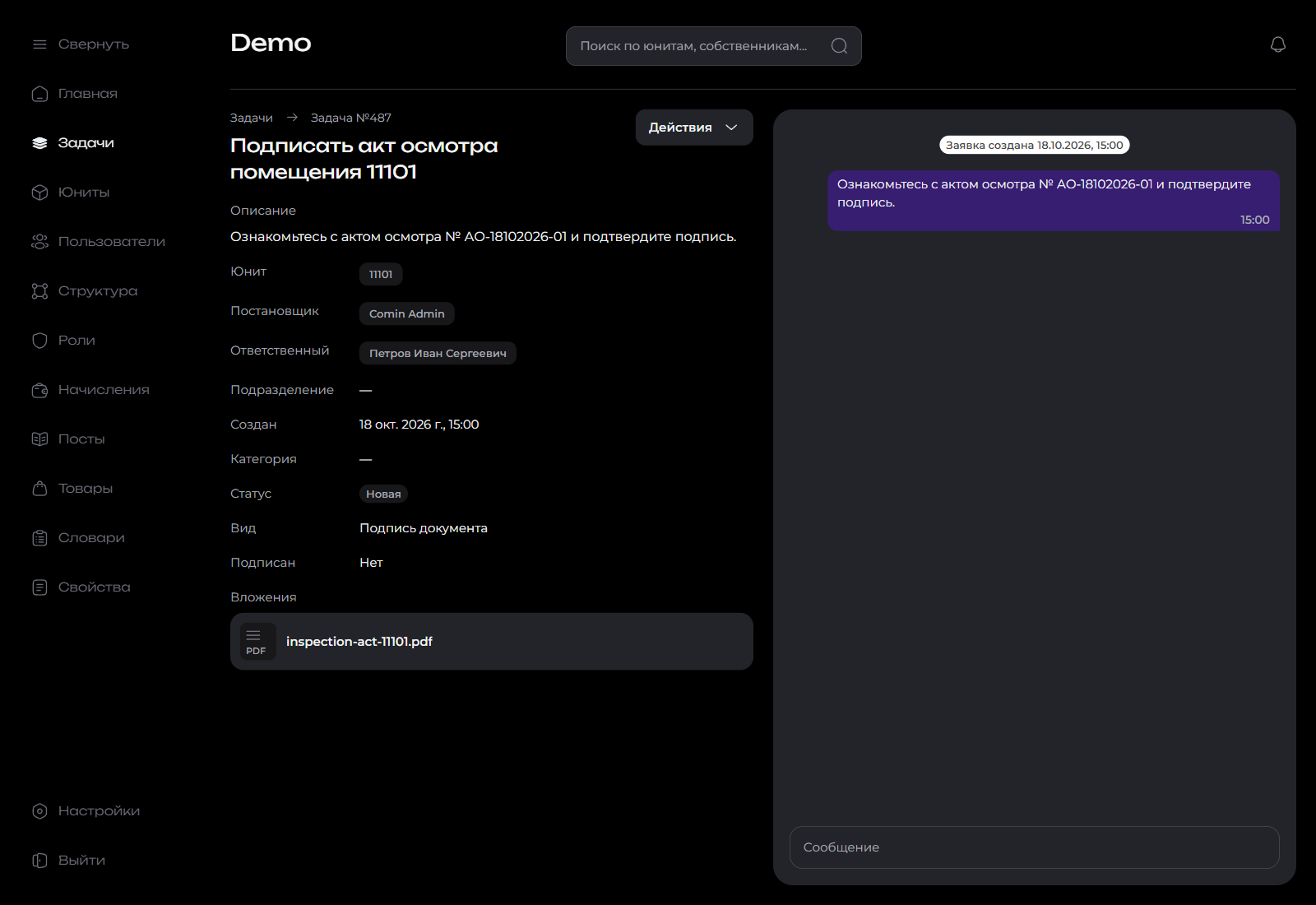This screenshot has height=905, width=1316.
Task: Click the Структура nodes icon
Action: tap(39, 291)
